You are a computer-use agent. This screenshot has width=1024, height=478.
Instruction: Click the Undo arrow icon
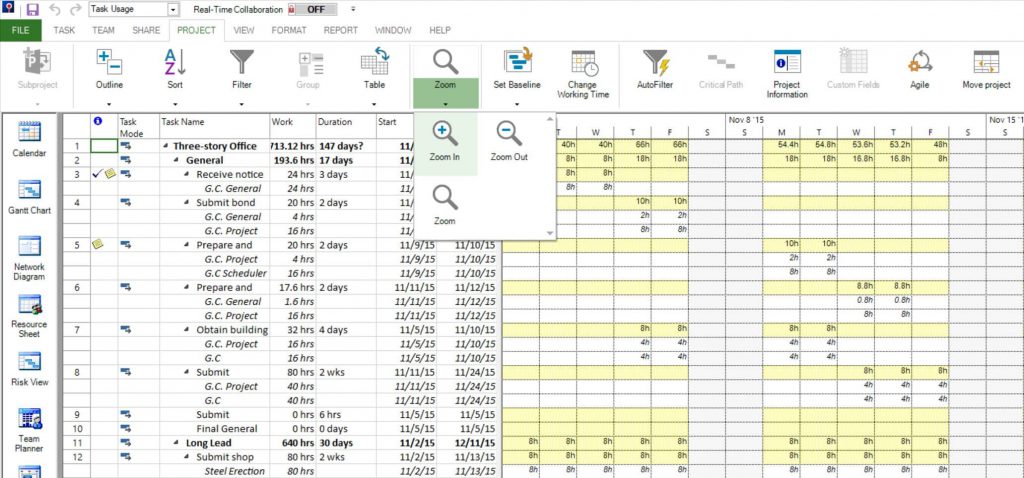point(55,10)
